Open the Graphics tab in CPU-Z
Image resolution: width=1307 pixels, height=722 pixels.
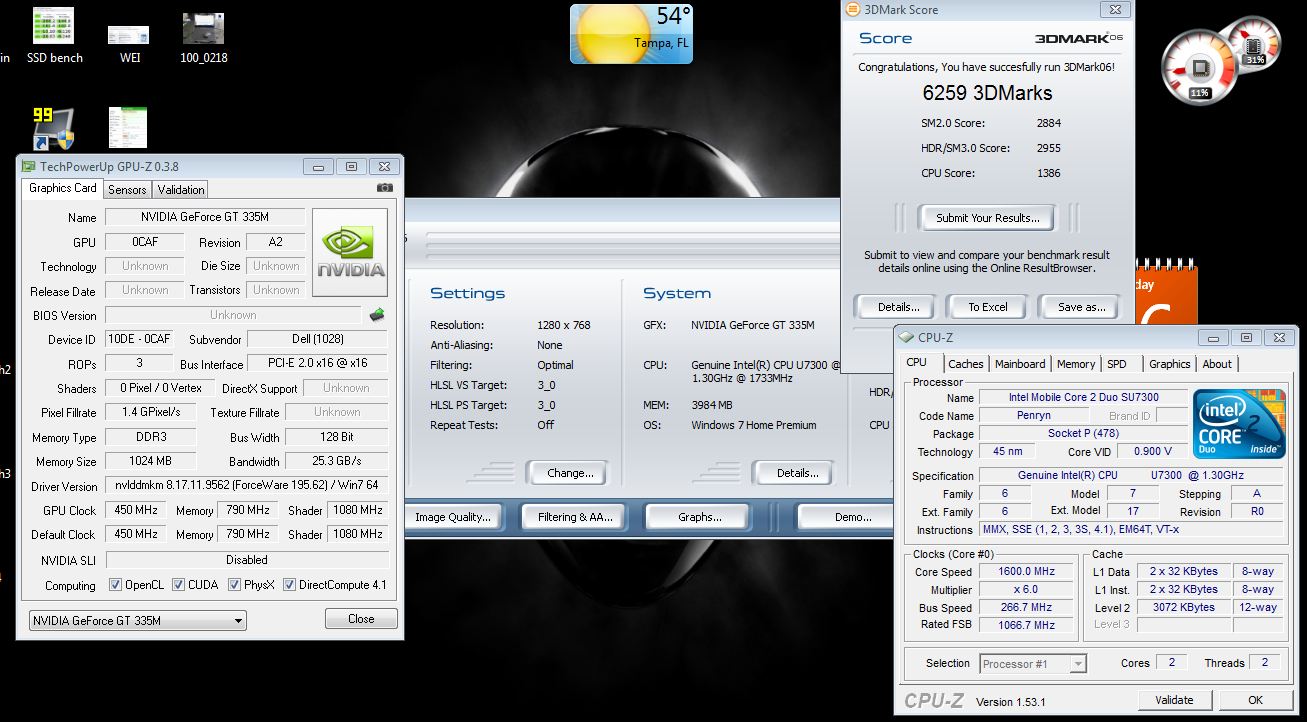[1169, 364]
